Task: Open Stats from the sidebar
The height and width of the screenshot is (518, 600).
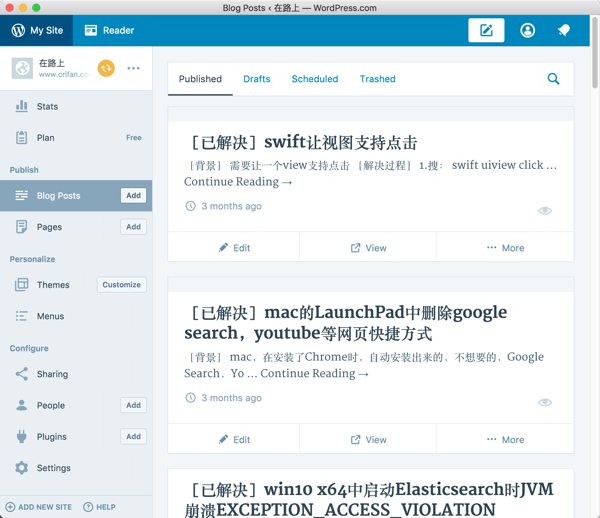Action: coord(76,106)
